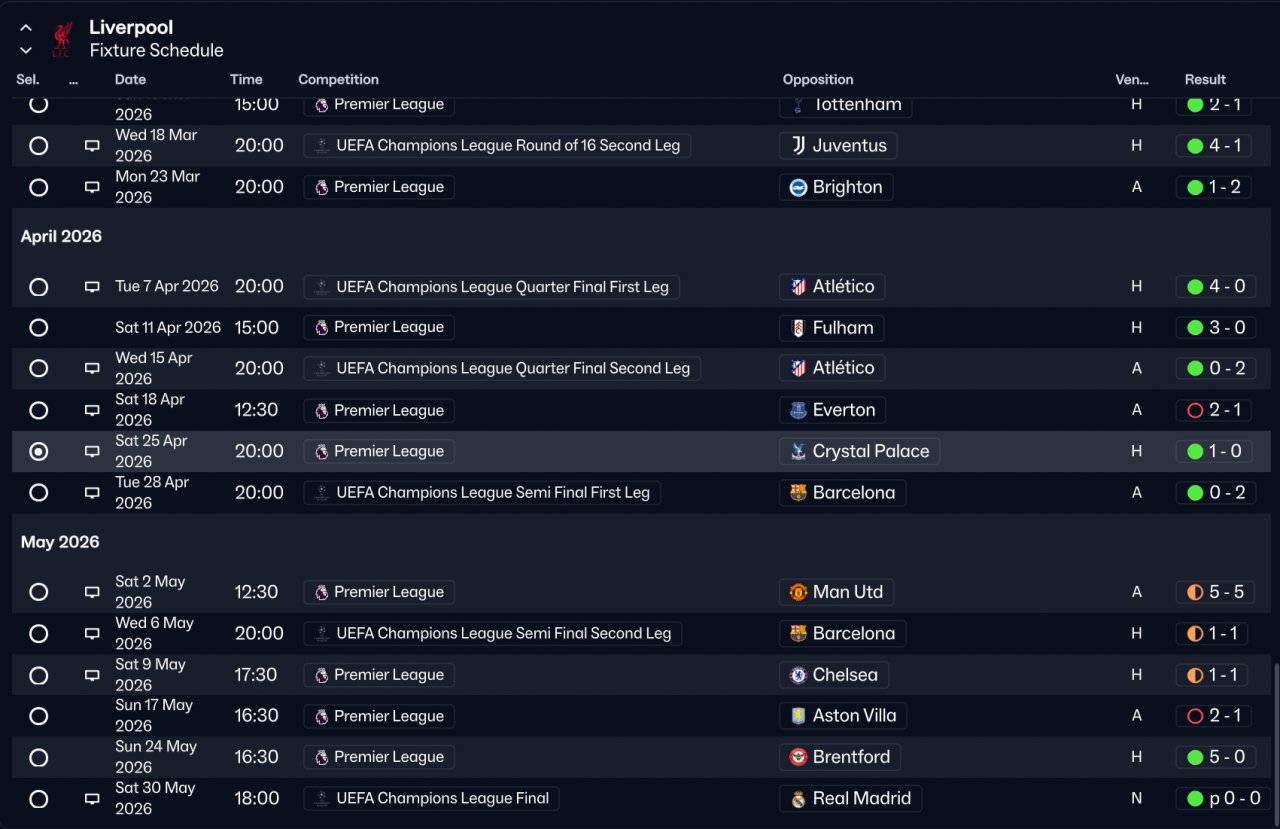Collapse the April 2026 month group

click(x=61, y=237)
